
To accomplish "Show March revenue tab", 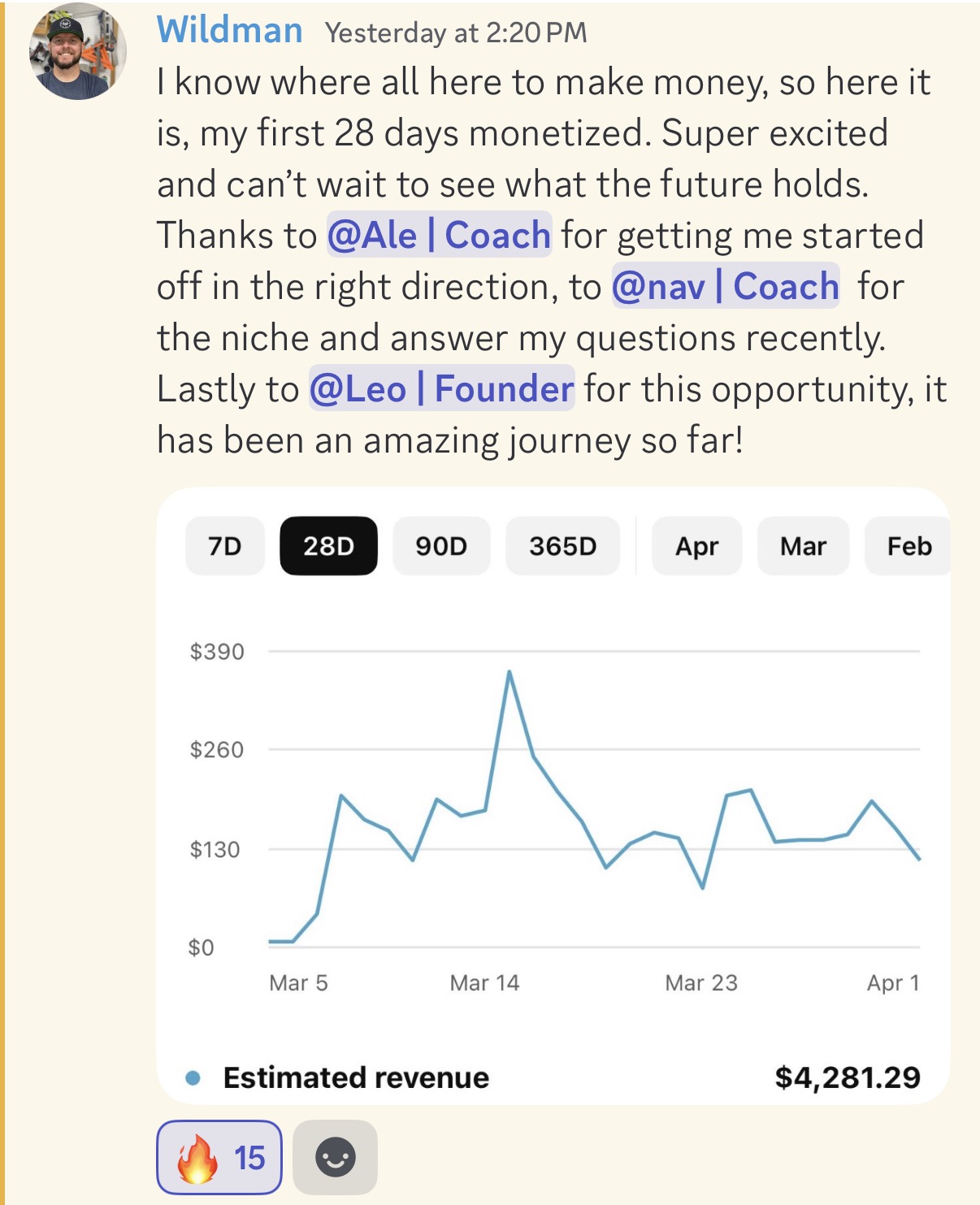I will [x=803, y=546].
